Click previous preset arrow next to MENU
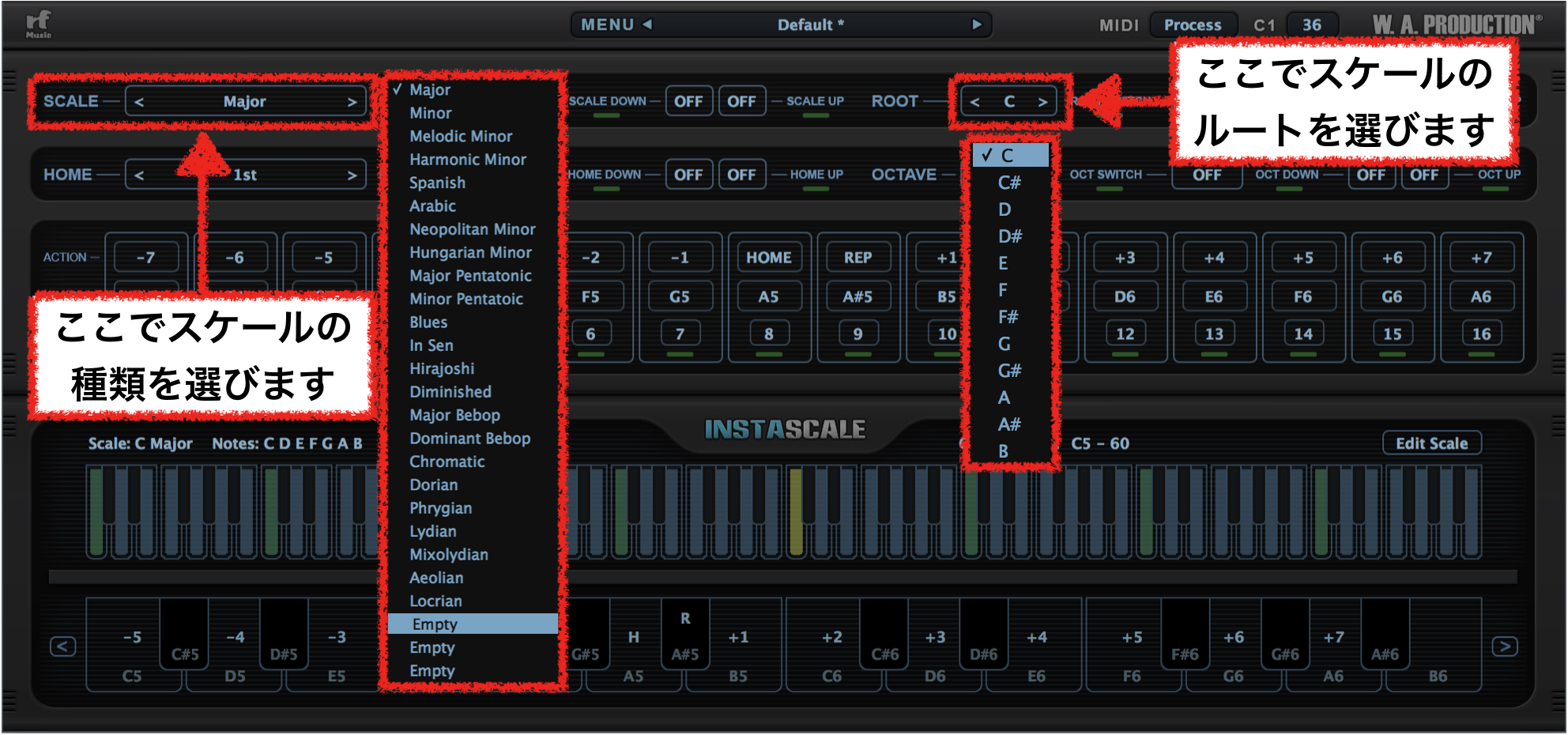The height and width of the screenshot is (735, 1568). coord(647,24)
